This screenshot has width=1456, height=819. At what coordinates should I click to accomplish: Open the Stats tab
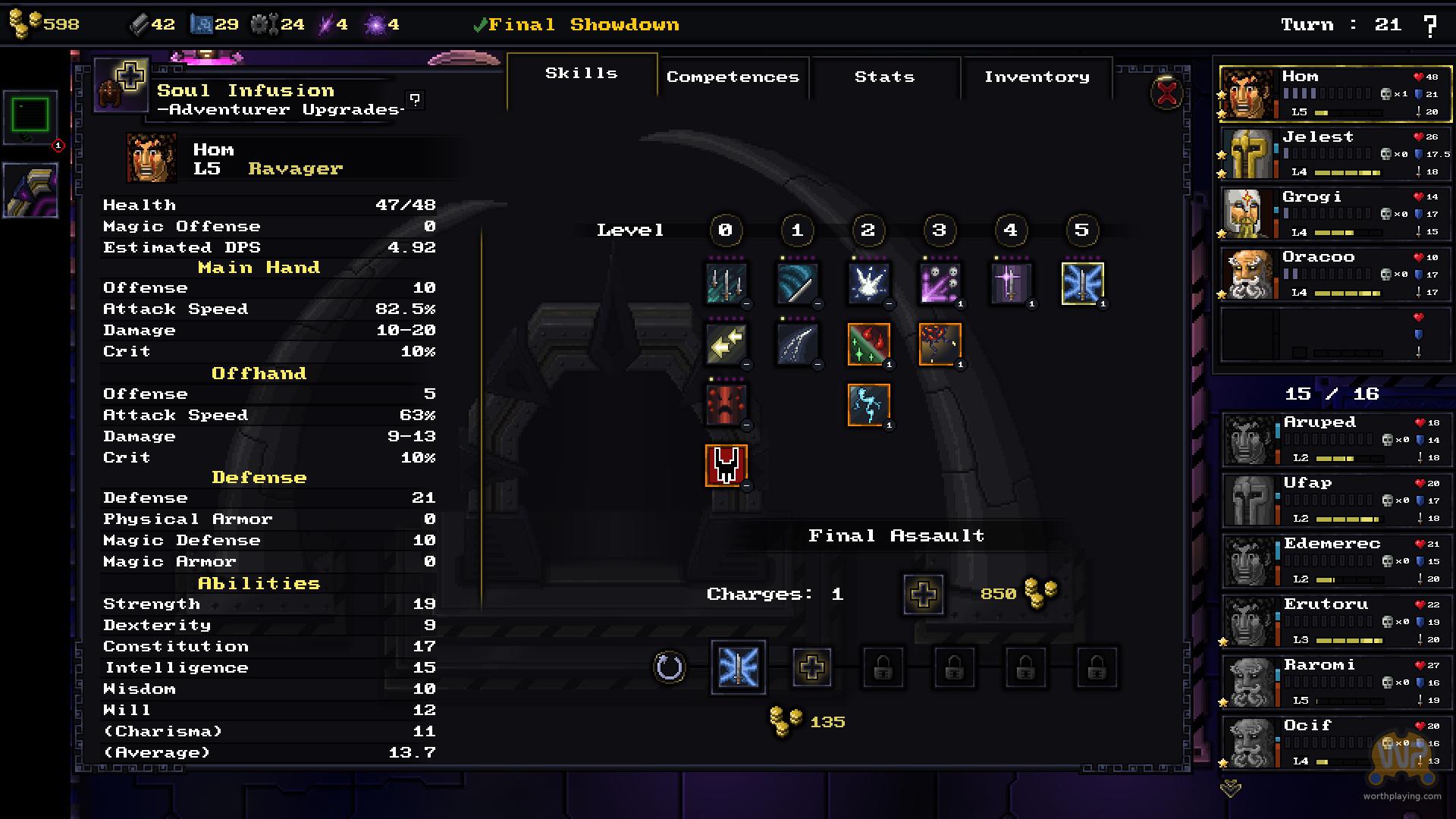click(x=884, y=77)
